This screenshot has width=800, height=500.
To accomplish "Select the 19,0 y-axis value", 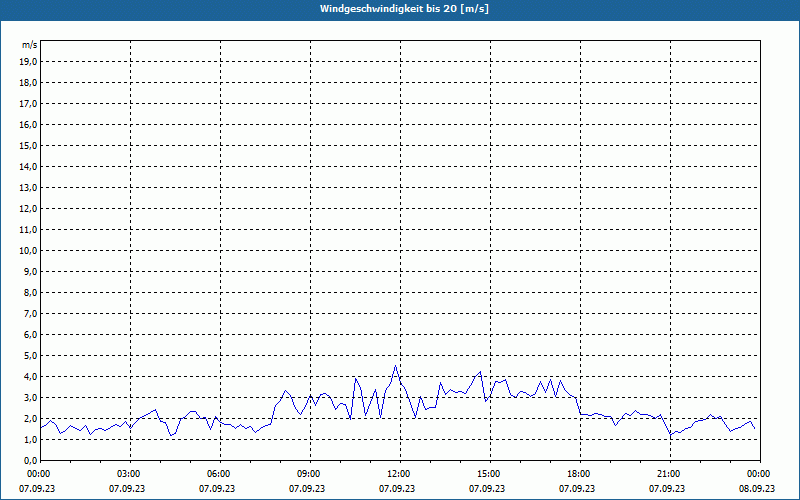I will (28, 62).
